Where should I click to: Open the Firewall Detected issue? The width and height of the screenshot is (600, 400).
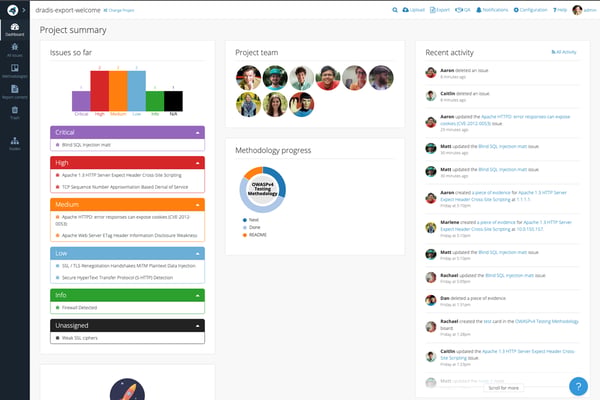79,307
